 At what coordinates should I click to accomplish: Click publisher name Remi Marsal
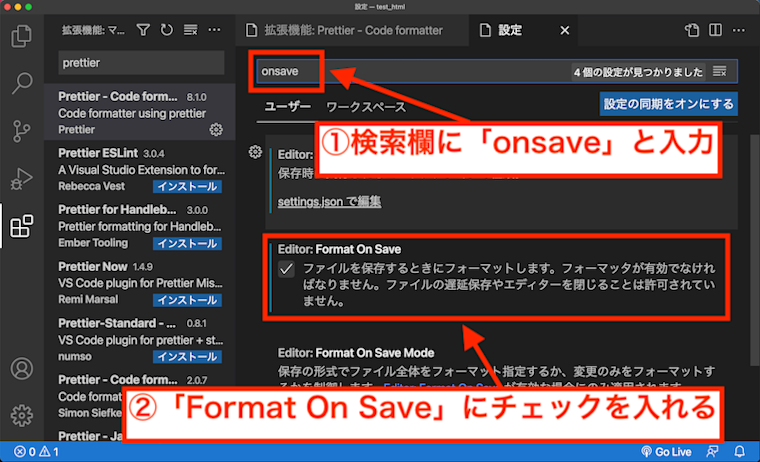click(88, 300)
